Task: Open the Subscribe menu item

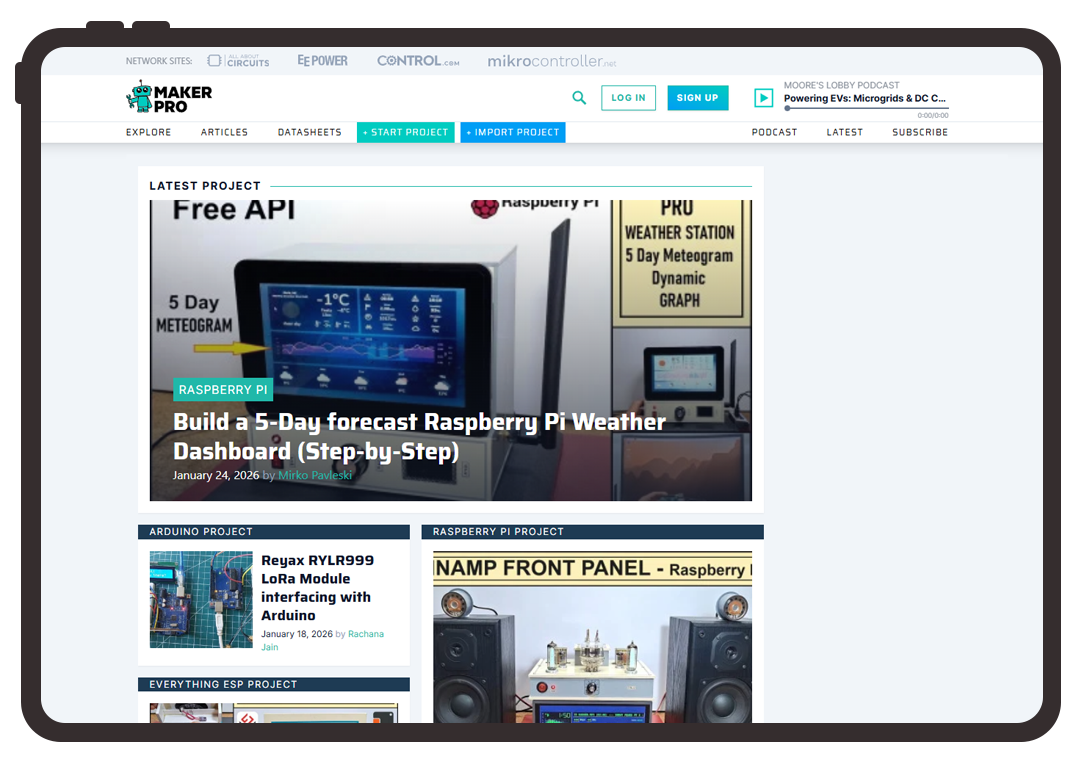Action: (920, 132)
